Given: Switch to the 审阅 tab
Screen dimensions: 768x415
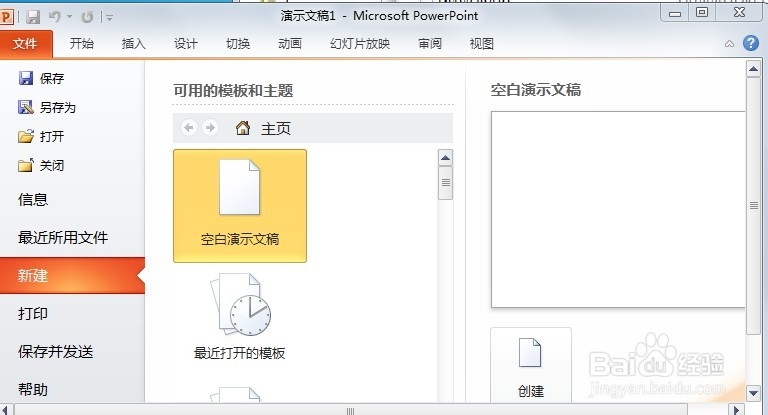Looking at the screenshot, I should point(430,44).
